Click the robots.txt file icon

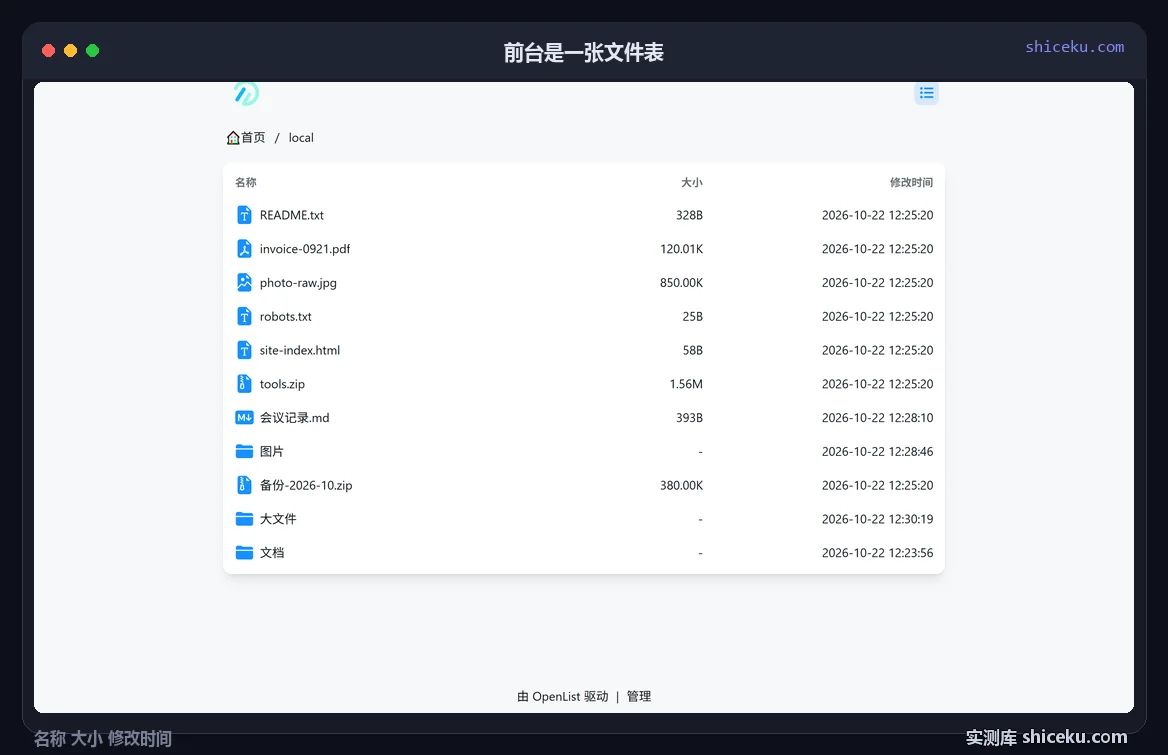(244, 316)
